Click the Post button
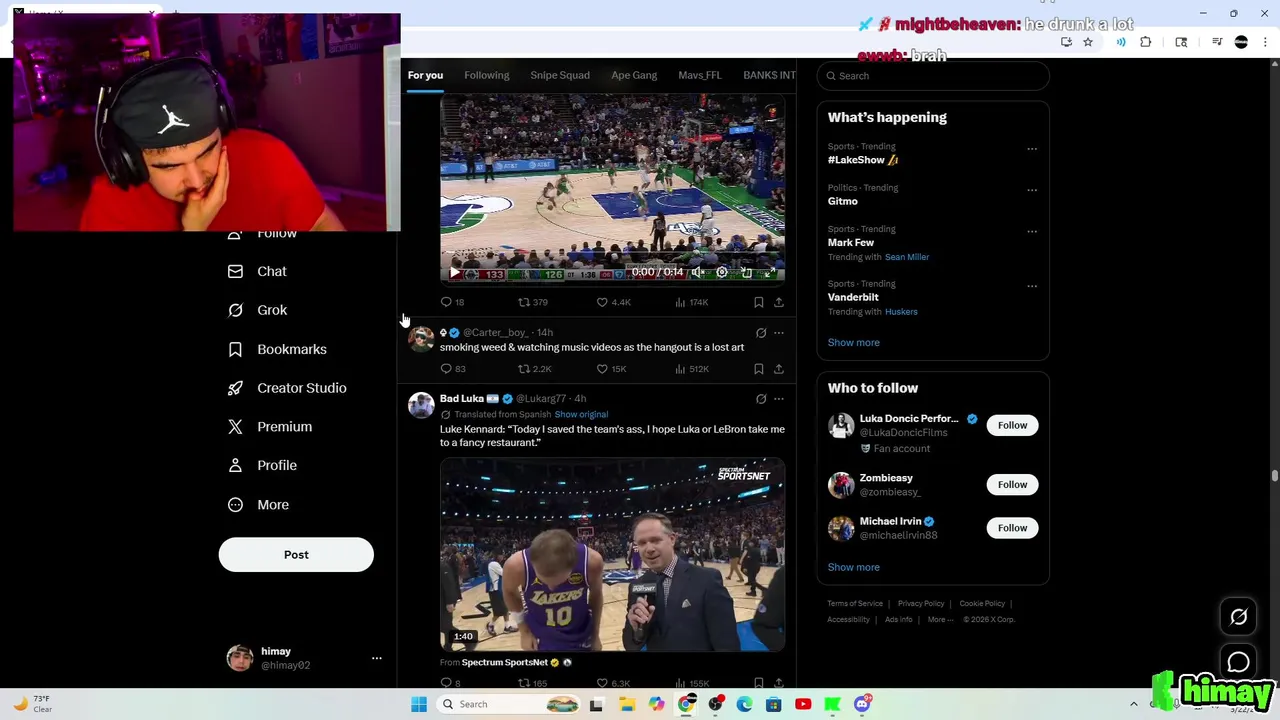 [x=296, y=555]
